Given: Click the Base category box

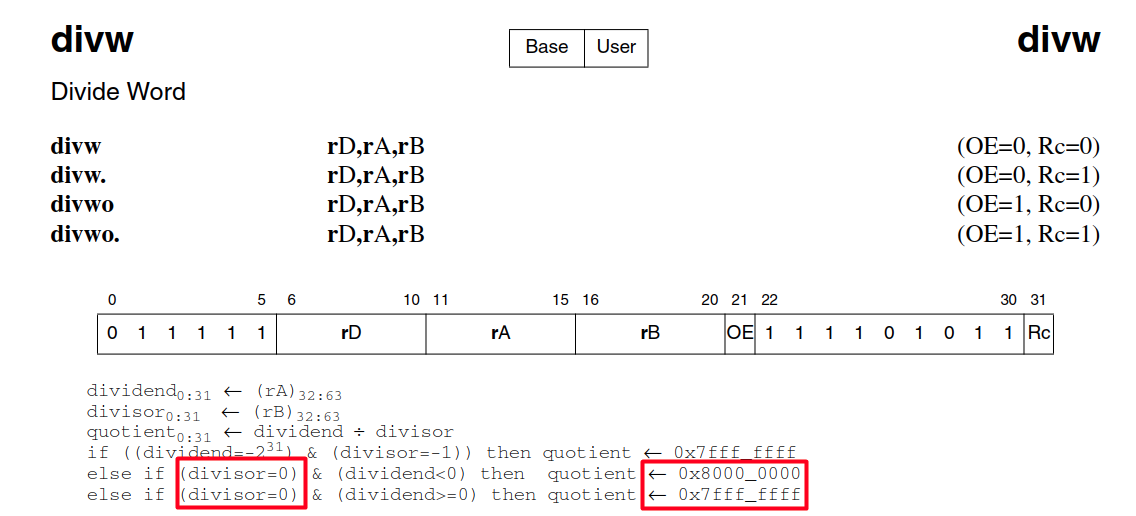Looking at the screenshot, I should point(546,48).
